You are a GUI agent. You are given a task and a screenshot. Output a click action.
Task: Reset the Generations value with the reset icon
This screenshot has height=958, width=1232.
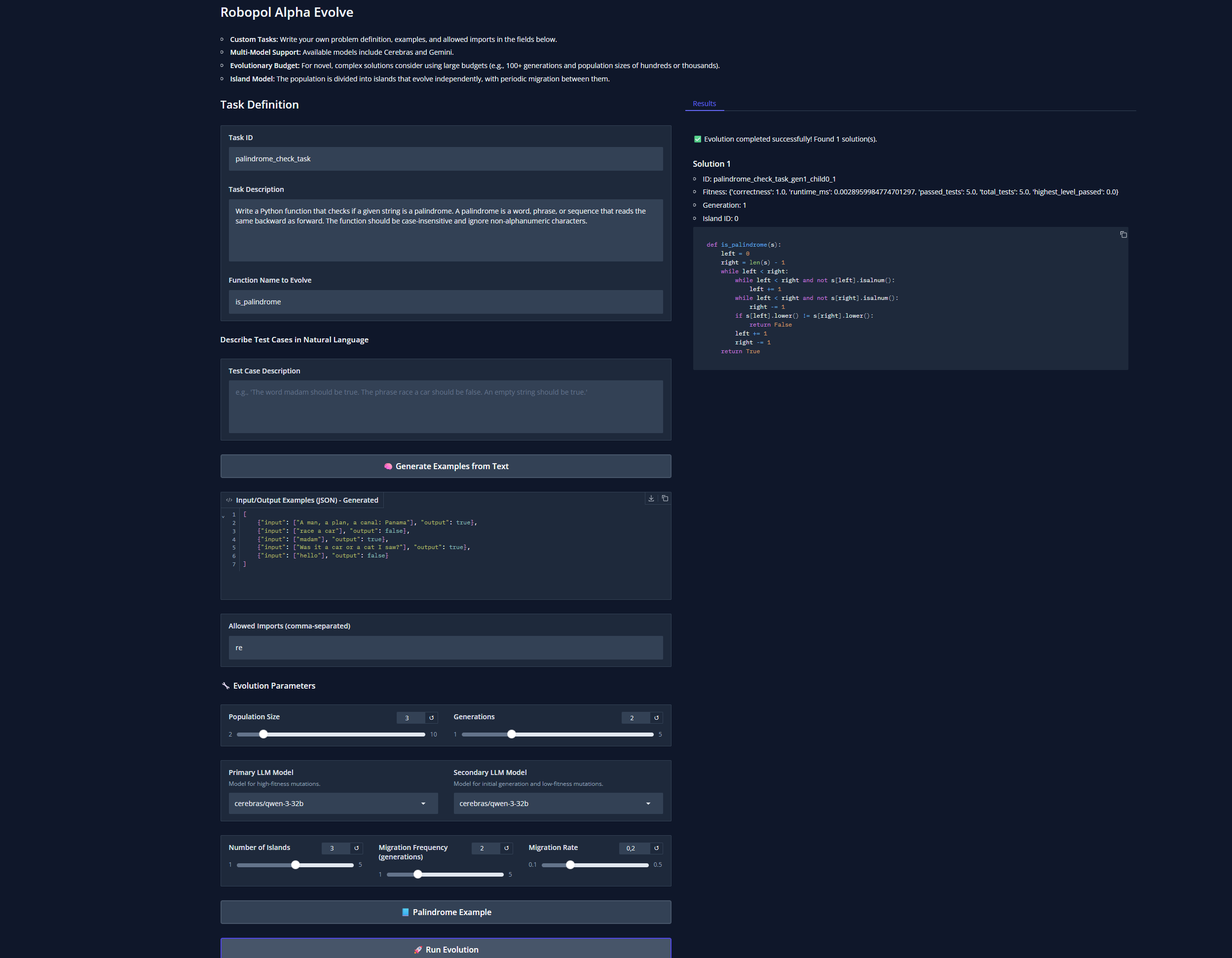pyautogui.click(x=657, y=718)
